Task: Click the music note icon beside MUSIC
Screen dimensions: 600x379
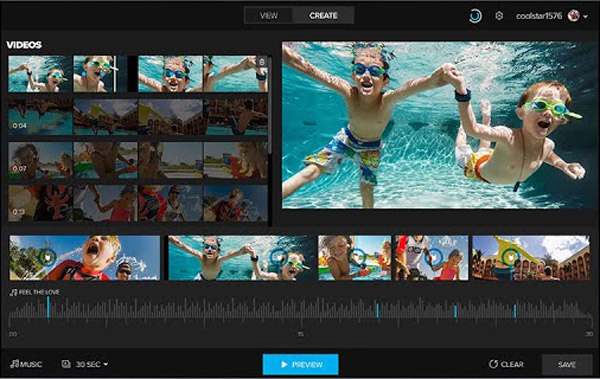Action: pos(14,364)
